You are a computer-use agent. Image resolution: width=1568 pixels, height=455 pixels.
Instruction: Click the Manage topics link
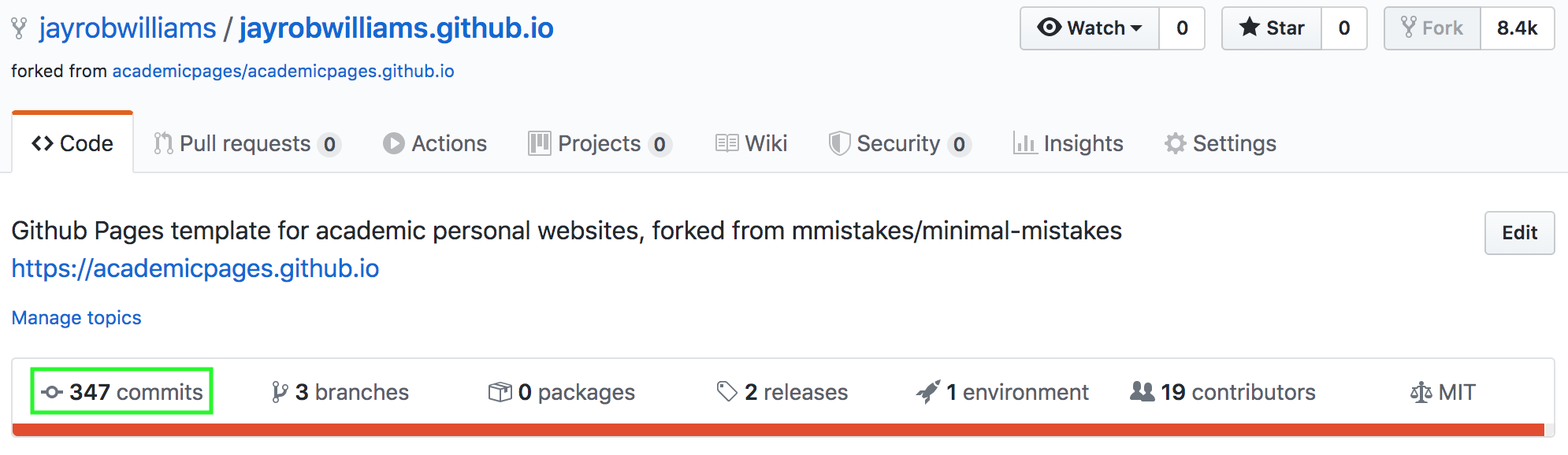pos(76,317)
